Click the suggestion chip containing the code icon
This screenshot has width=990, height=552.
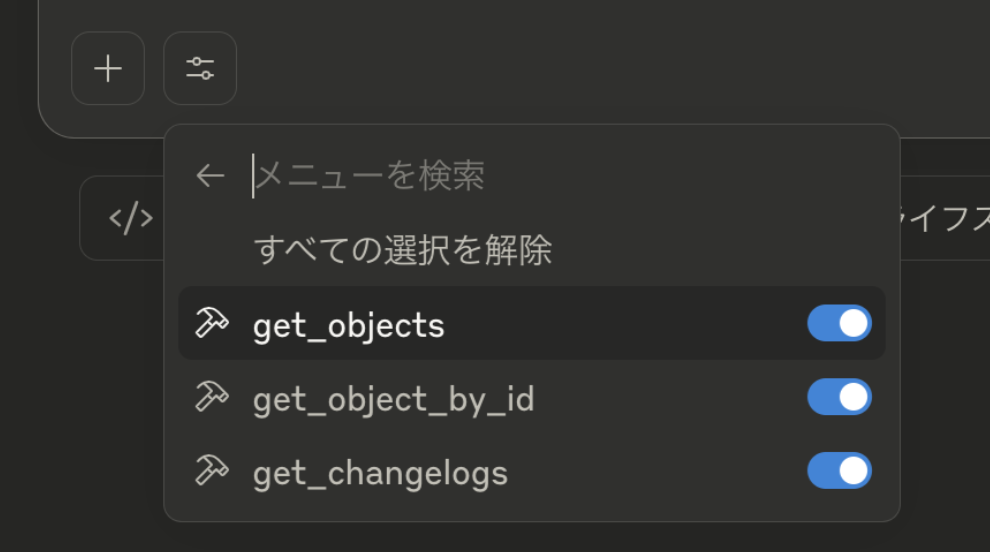[x=122, y=219]
